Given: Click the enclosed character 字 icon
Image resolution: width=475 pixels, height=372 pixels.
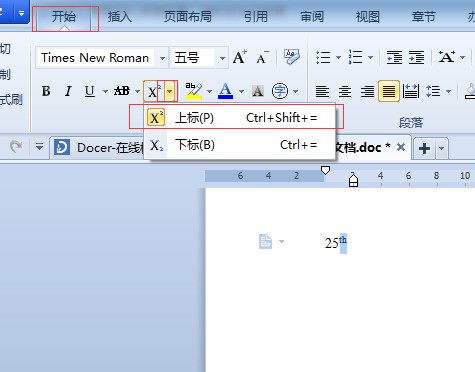Looking at the screenshot, I should coord(280,91).
